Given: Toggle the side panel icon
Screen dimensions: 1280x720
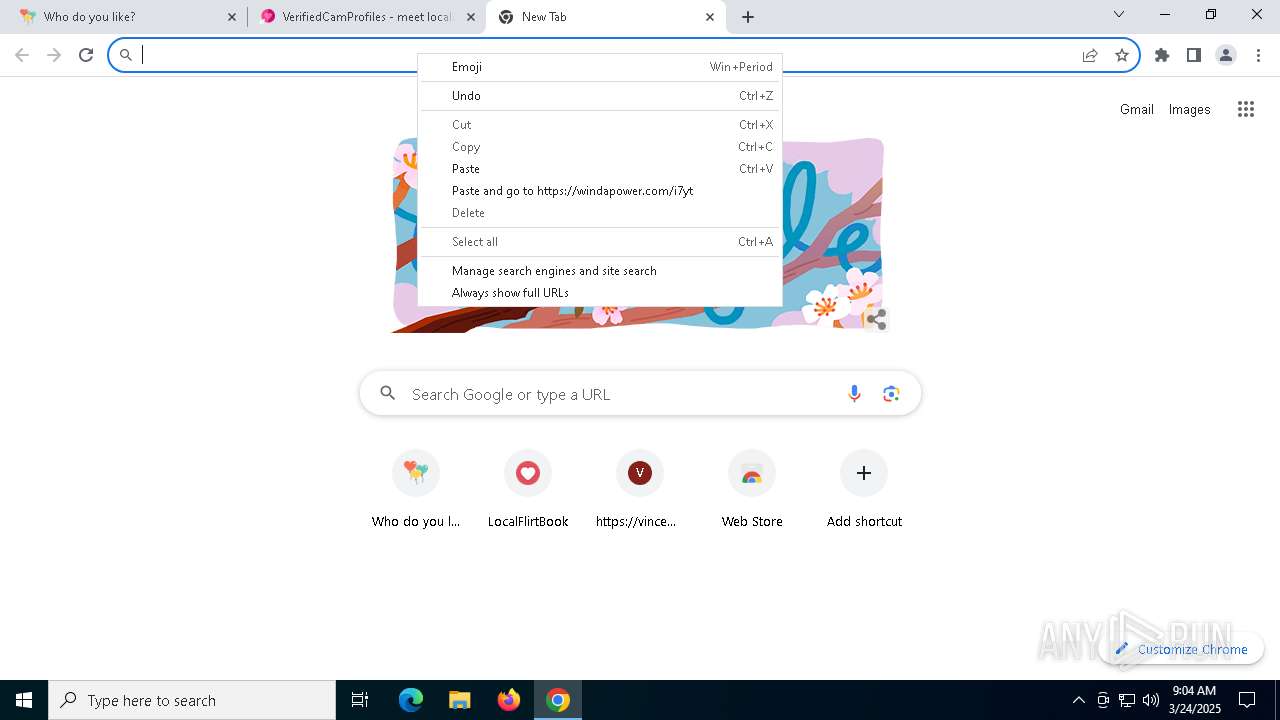Looking at the screenshot, I should 1194,55.
